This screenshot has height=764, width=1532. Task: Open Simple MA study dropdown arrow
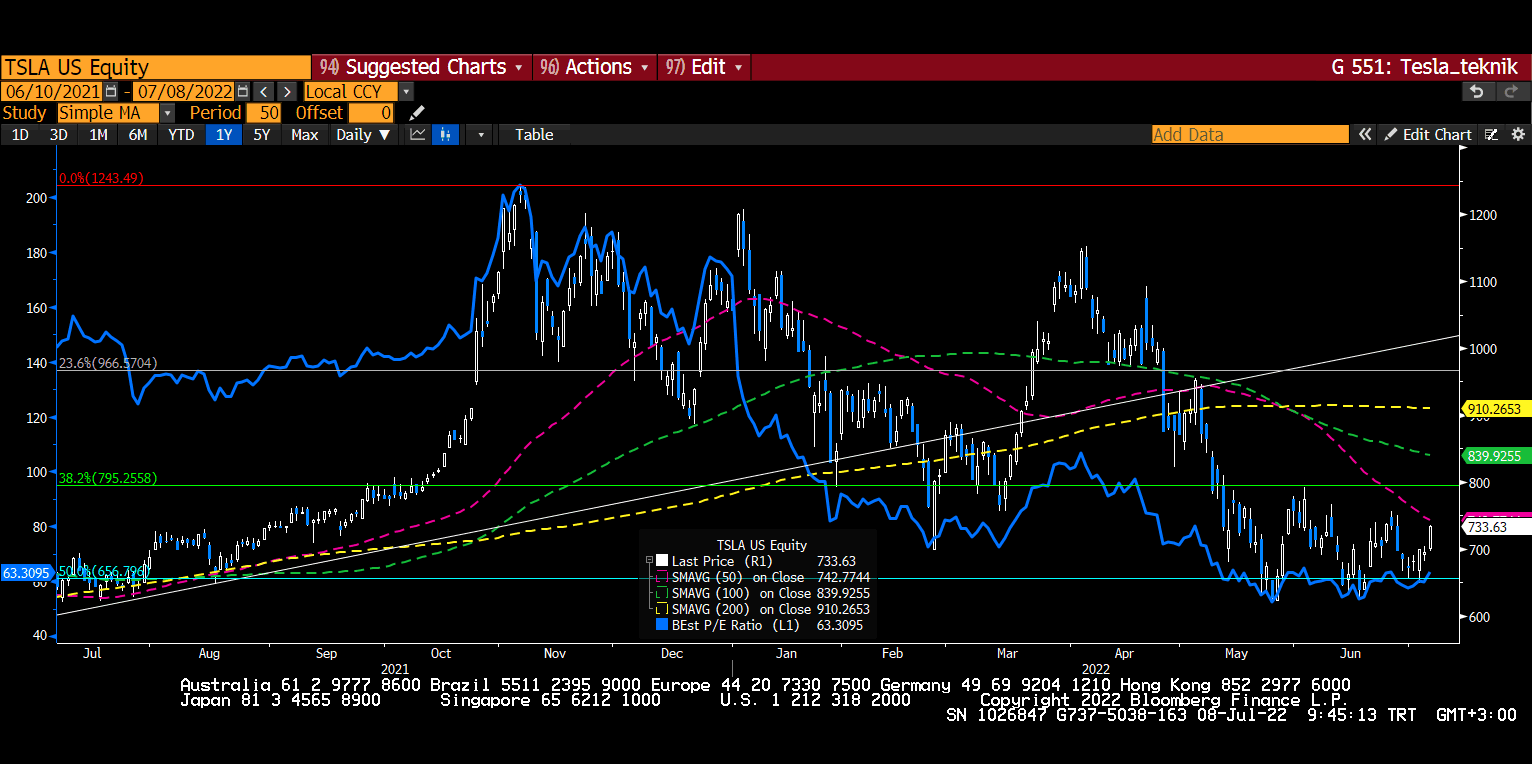point(167,113)
